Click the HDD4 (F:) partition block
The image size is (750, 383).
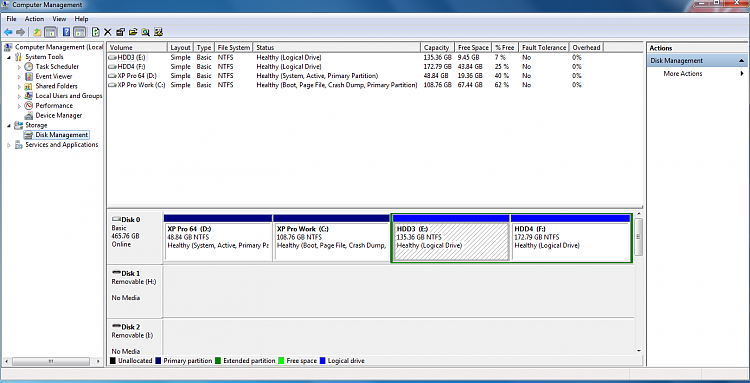pos(570,238)
